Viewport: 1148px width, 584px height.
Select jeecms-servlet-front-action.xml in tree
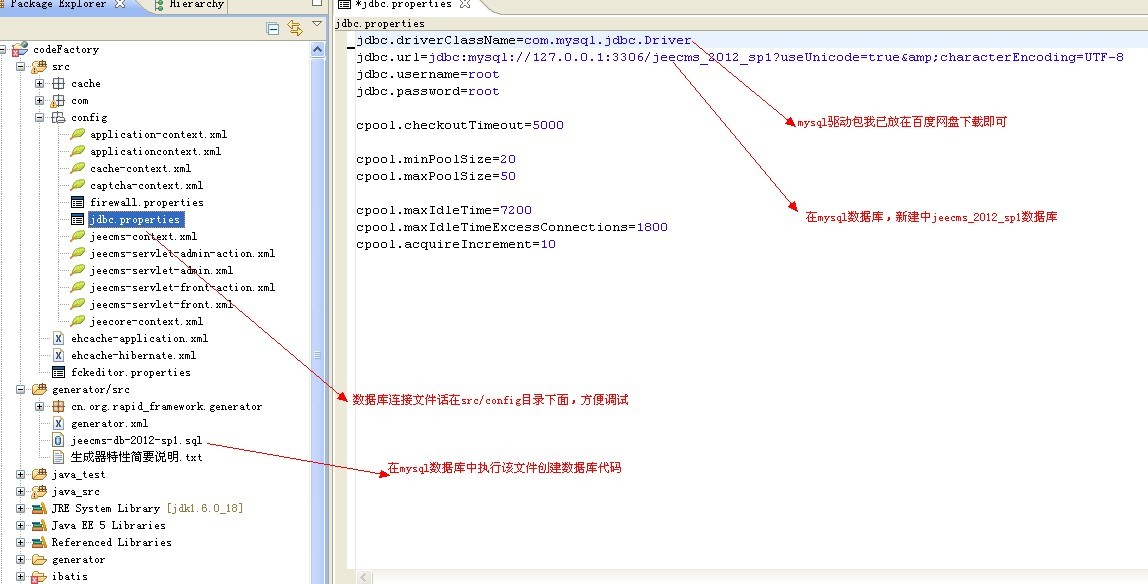[x=182, y=287]
